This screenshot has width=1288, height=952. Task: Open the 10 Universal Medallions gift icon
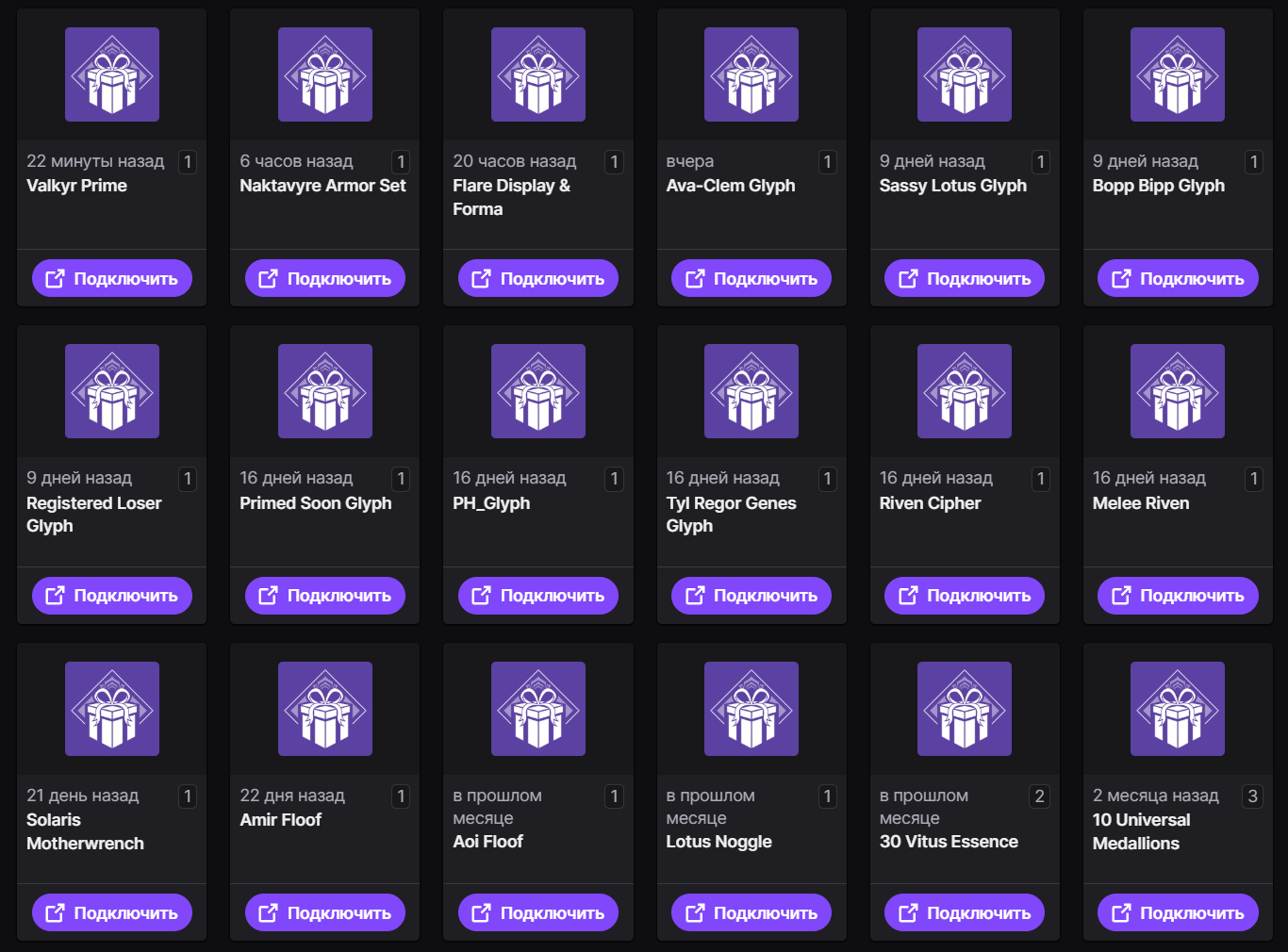point(1178,709)
